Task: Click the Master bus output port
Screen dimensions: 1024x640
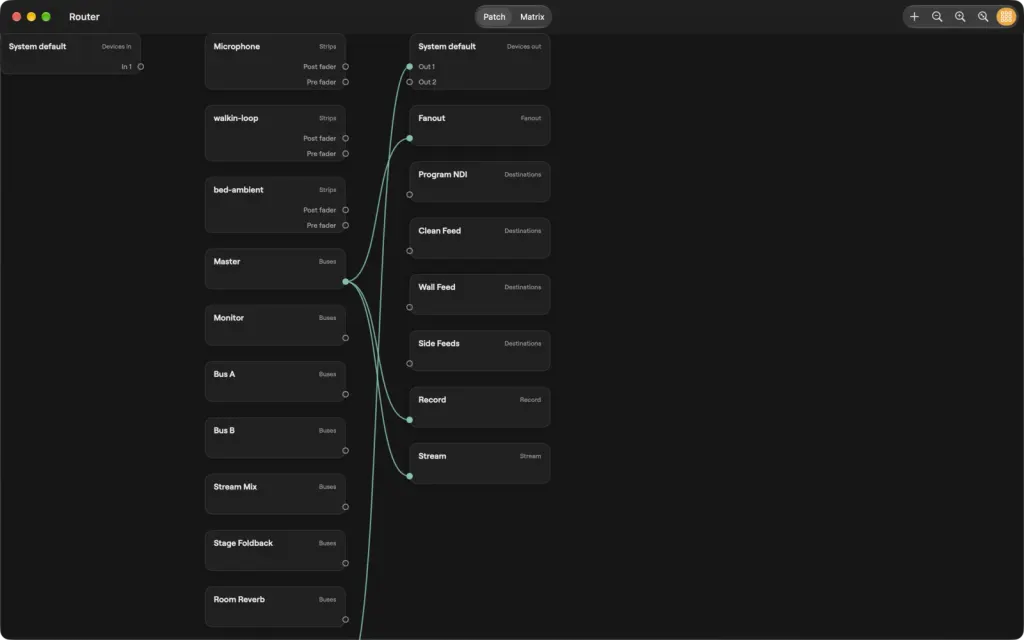Action: (x=345, y=282)
